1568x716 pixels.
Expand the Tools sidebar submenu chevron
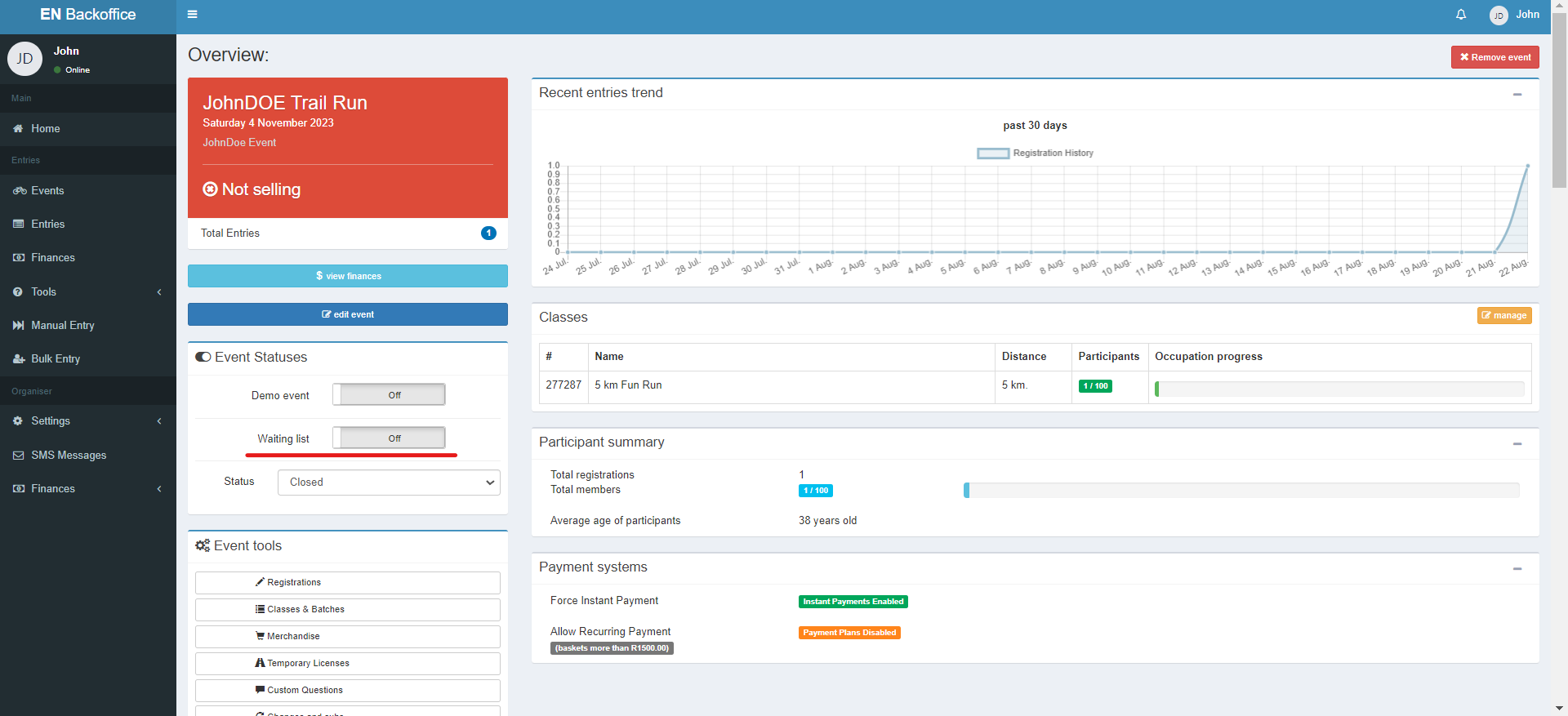coord(159,291)
